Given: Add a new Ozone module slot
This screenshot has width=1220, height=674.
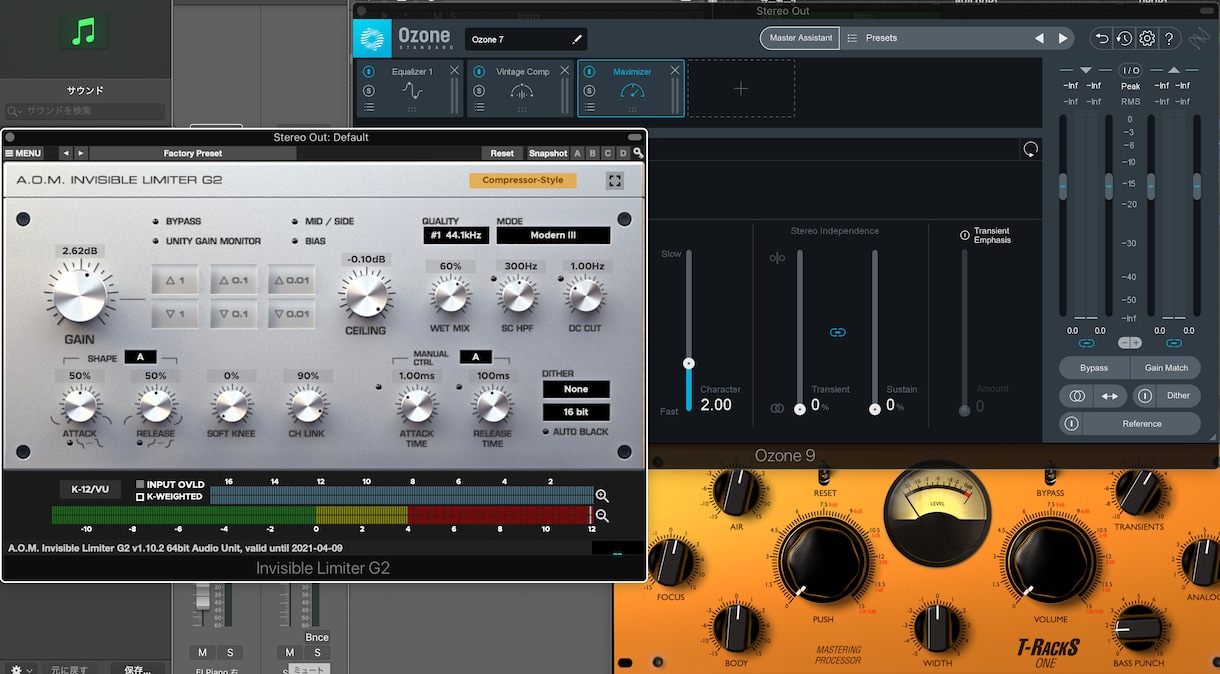Looking at the screenshot, I should click(x=740, y=89).
